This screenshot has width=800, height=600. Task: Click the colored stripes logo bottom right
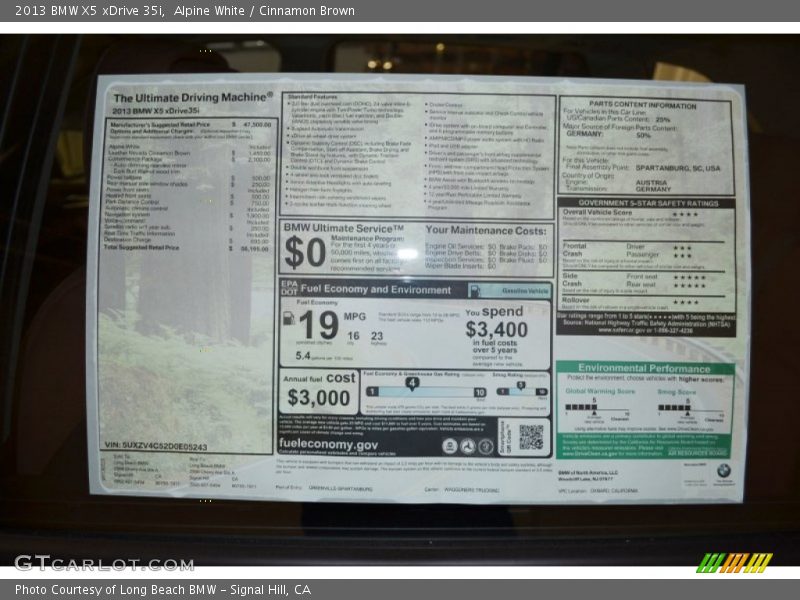pyautogui.click(x=734, y=562)
